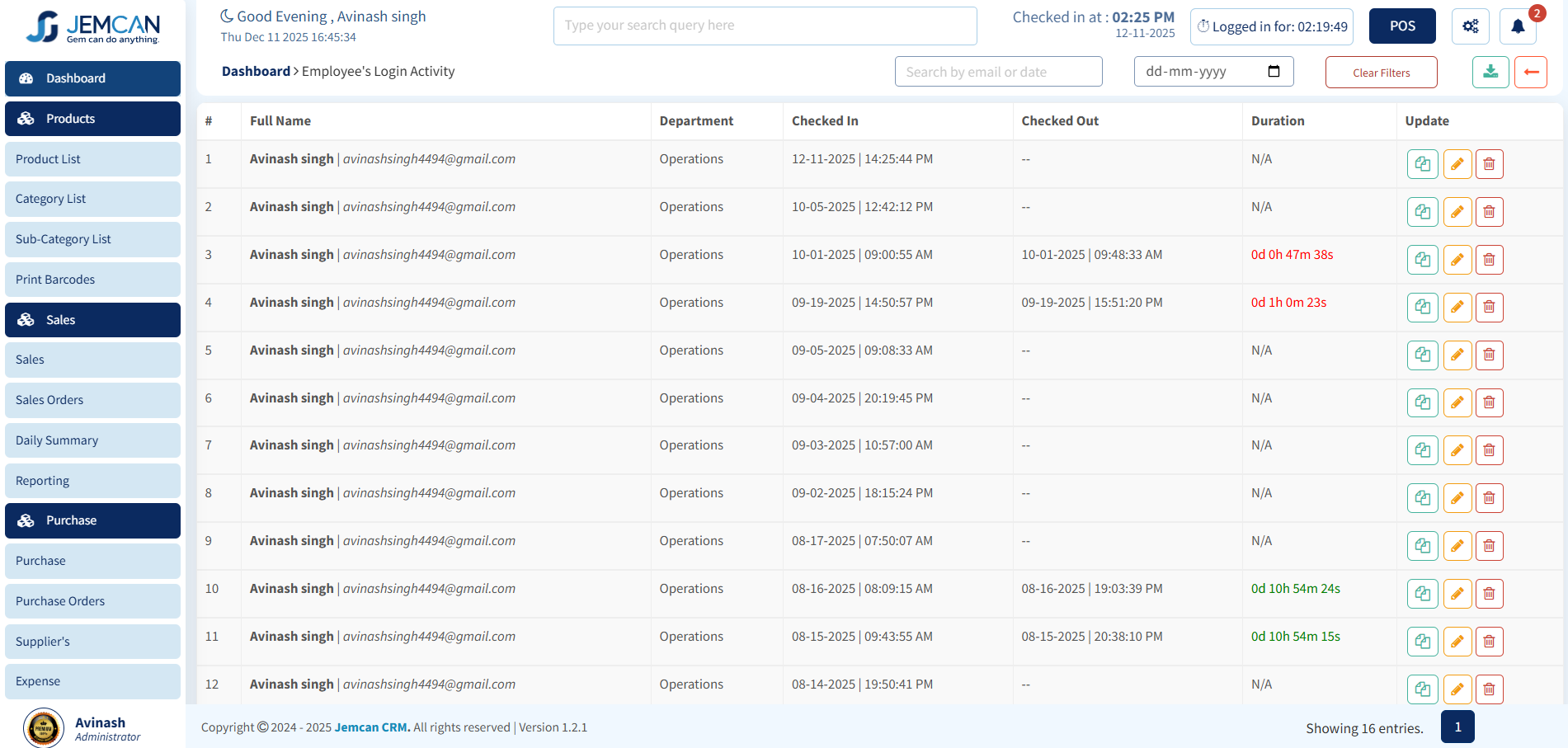Open Purchase Orders menu item
The height and width of the screenshot is (748, 1568).
[x=92, y=601]
